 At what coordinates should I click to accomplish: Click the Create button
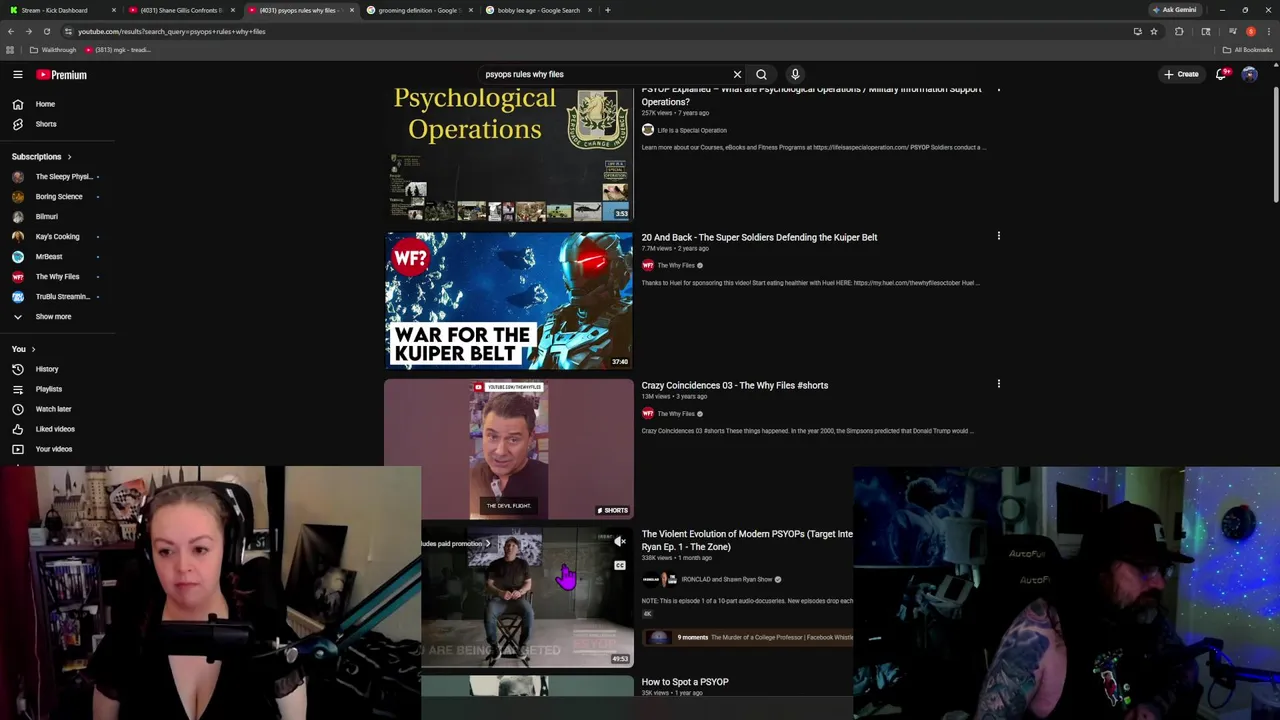click(1181, 74)
